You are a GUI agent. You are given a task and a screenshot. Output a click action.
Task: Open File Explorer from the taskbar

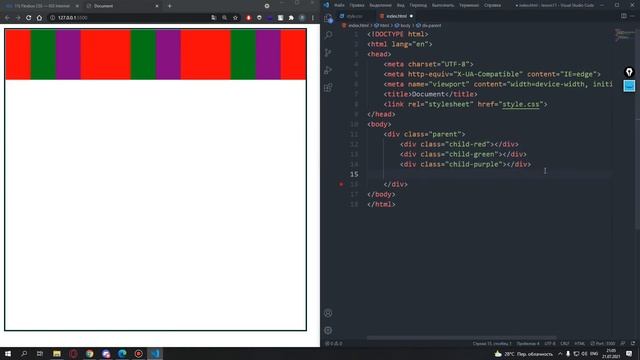(57, 354)
